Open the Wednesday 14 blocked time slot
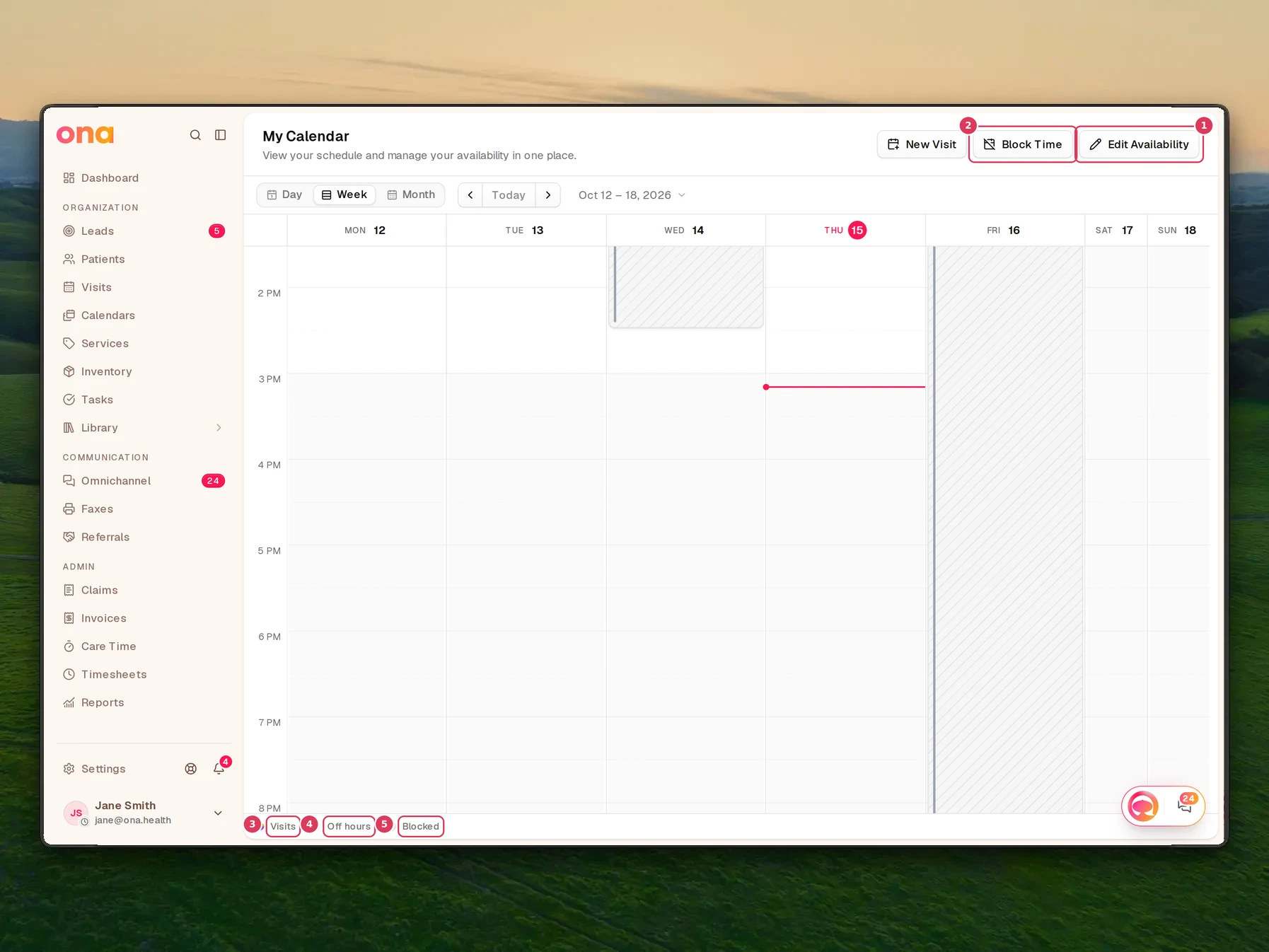Viewport: 1269px width, 952px height. [x=686, y=286]
